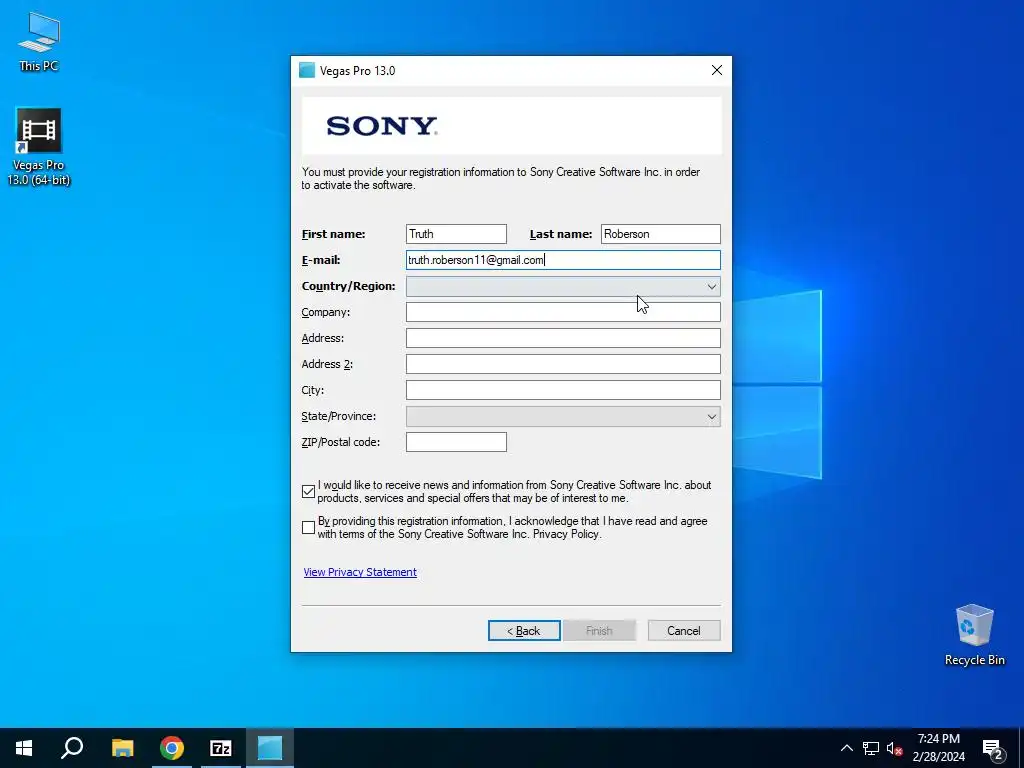Open the notification center icon
This screenshot has height=768, width=1024.
click(993, 748)
